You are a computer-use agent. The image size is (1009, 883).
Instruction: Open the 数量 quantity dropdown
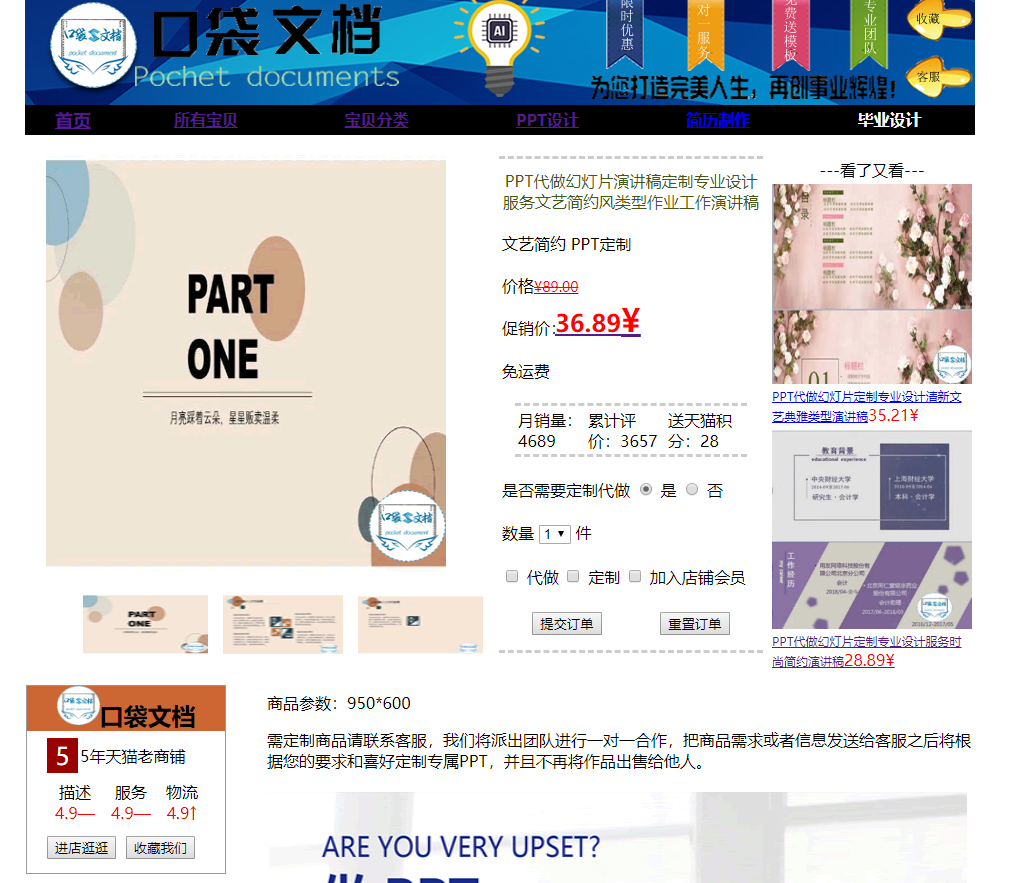pyautogui.click(x=554, y=534)
